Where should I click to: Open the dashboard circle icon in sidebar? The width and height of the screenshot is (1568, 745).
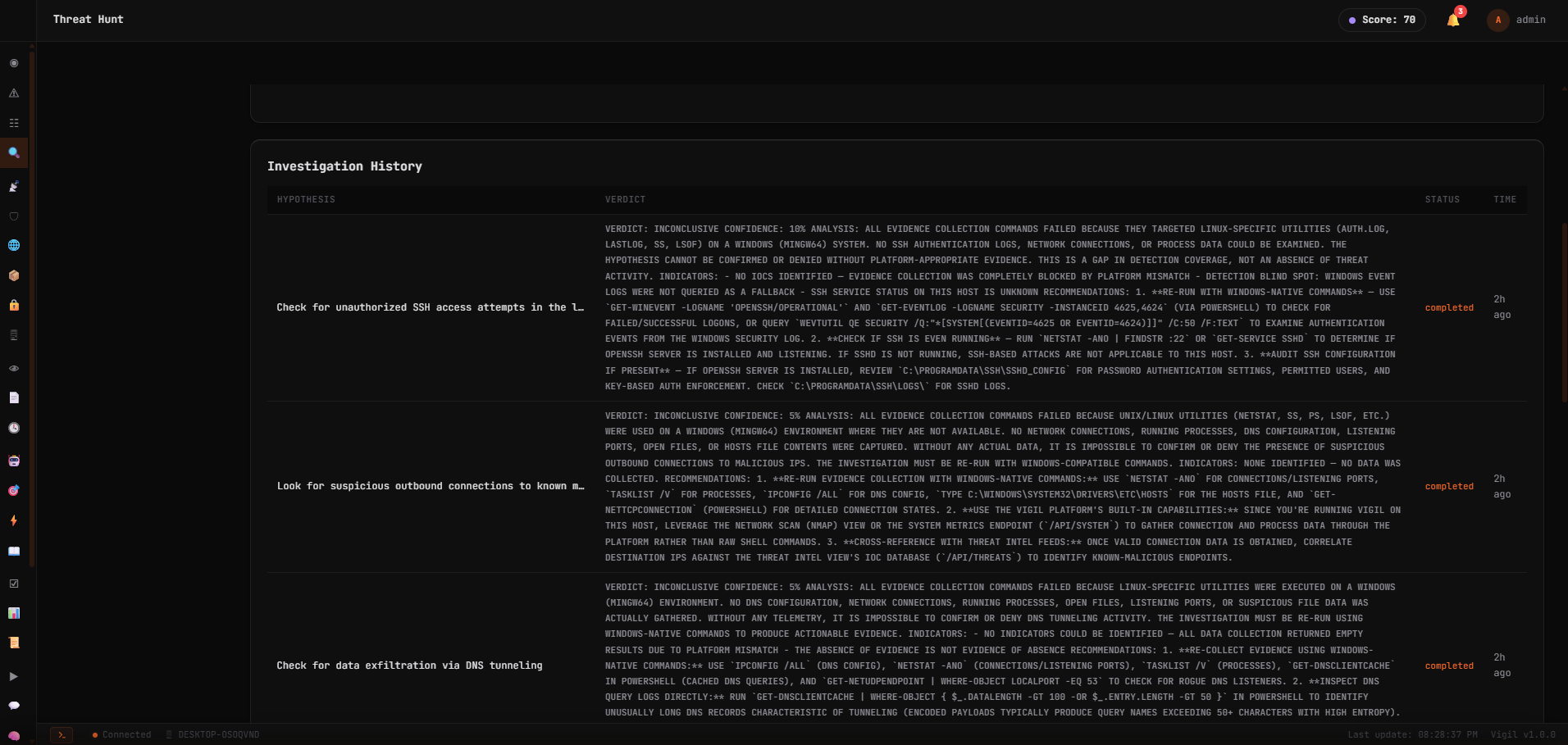click(x=14, y=63)
